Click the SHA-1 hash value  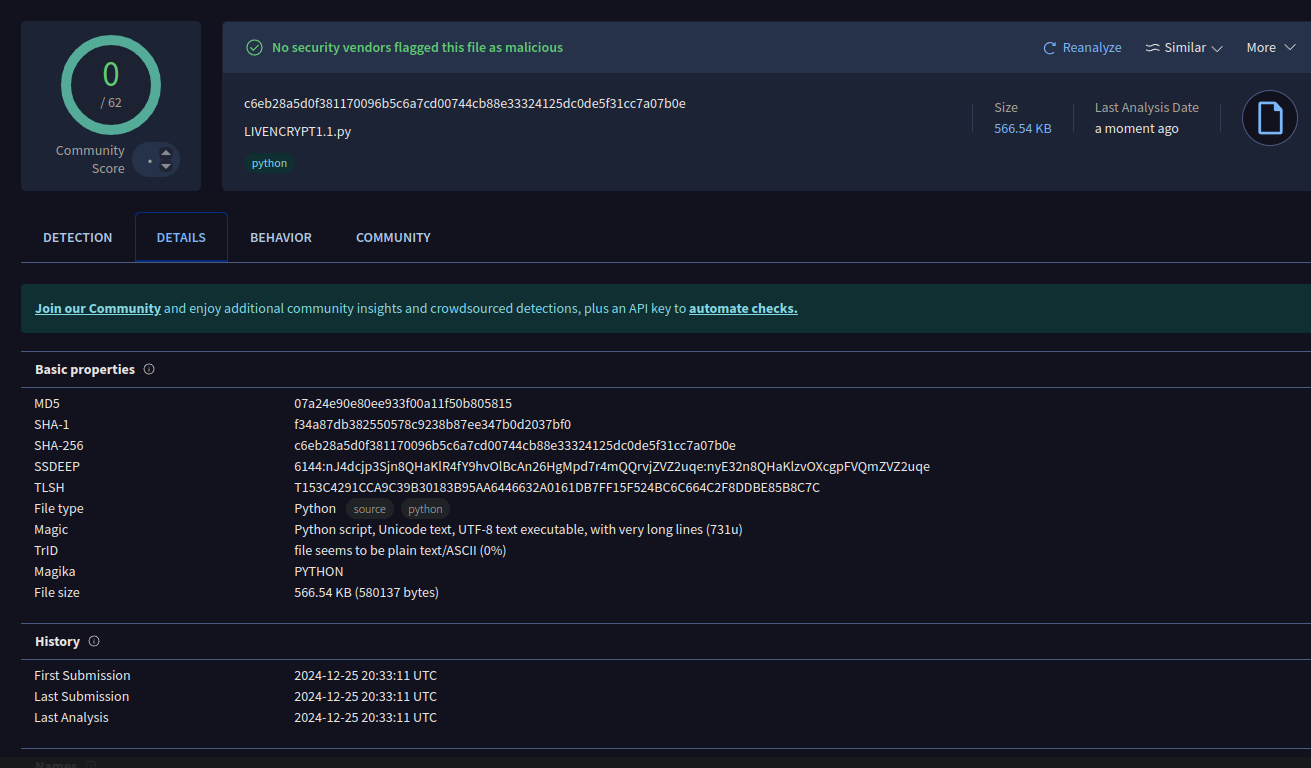(x=433, y=424)
